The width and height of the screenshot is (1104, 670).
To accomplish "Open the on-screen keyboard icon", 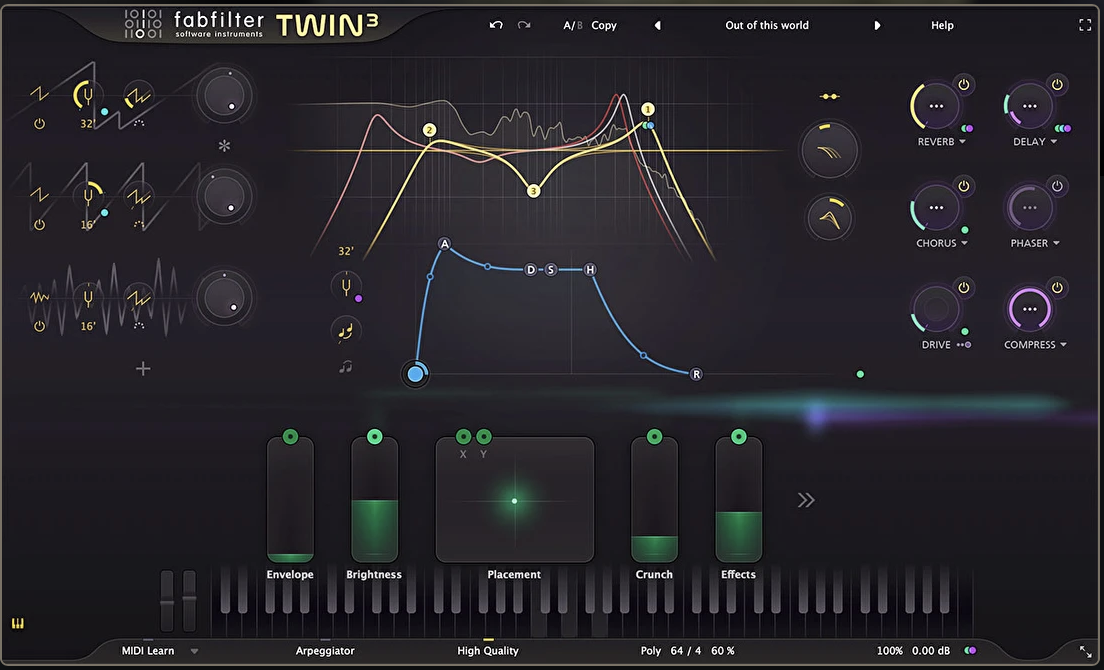I will pos(17,624).
